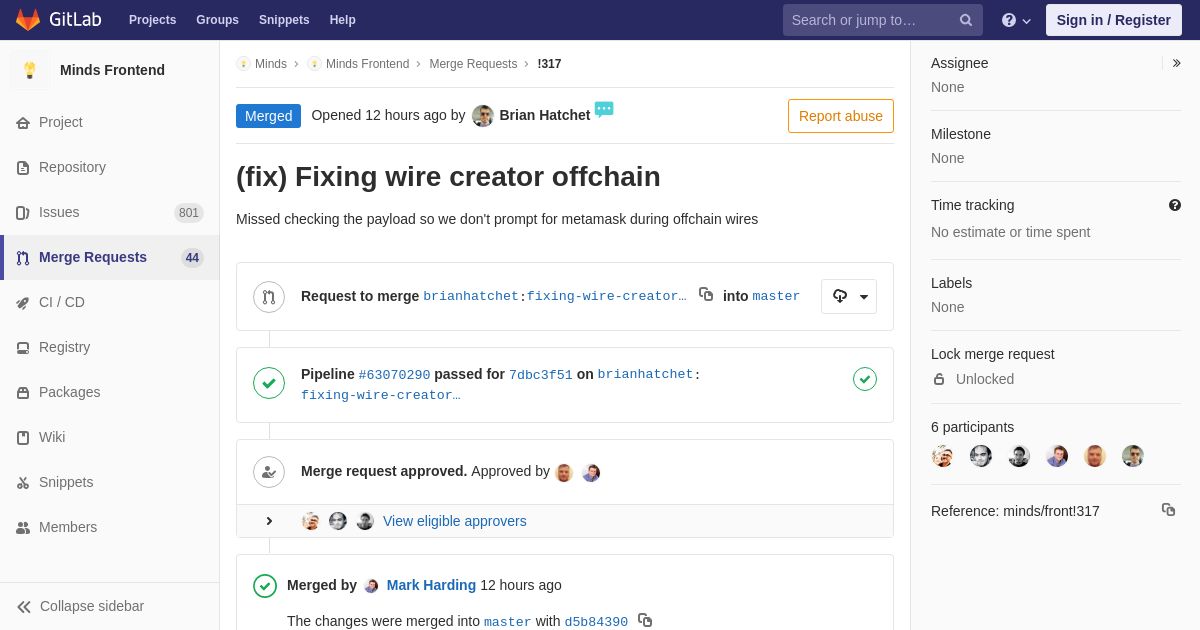Image resolution: width=1200 pixels, height=630 pixels.
Task: Click the Minds Frontend breadcrumb link
Action: (367, 64)
